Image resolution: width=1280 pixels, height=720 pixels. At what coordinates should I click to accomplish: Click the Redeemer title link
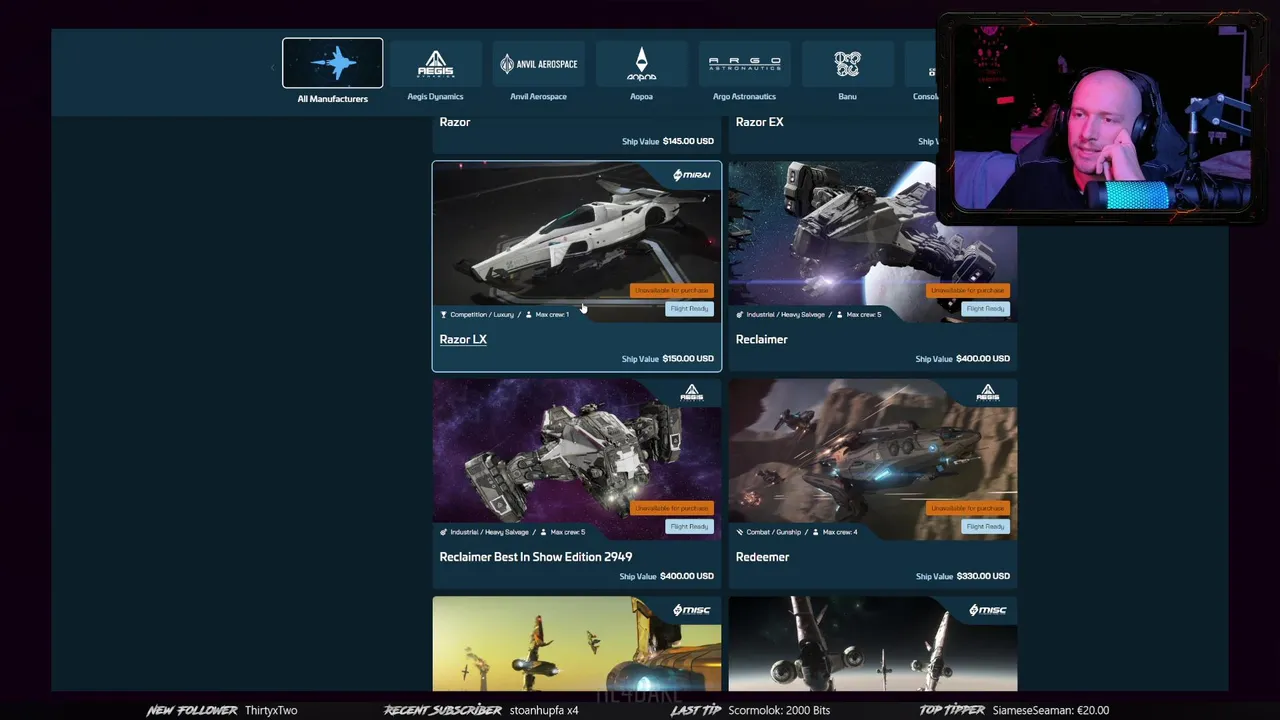[x=762, y=557]
